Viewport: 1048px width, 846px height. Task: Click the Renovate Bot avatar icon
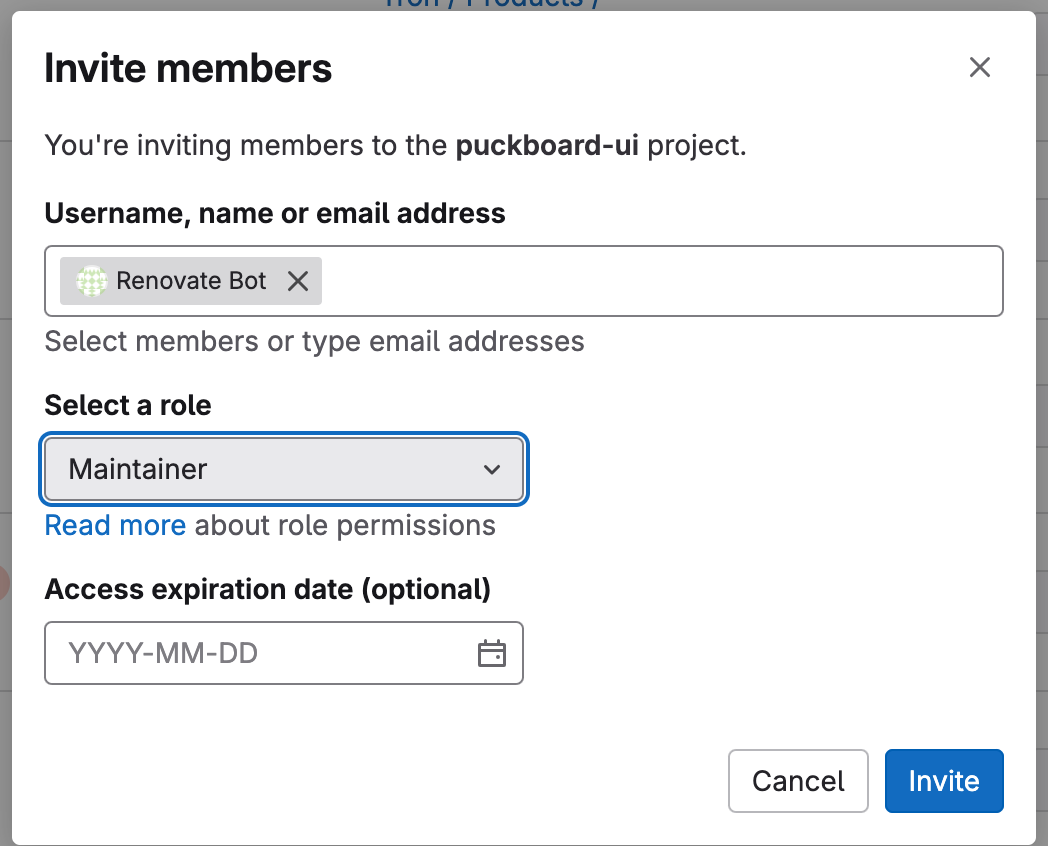92,281
